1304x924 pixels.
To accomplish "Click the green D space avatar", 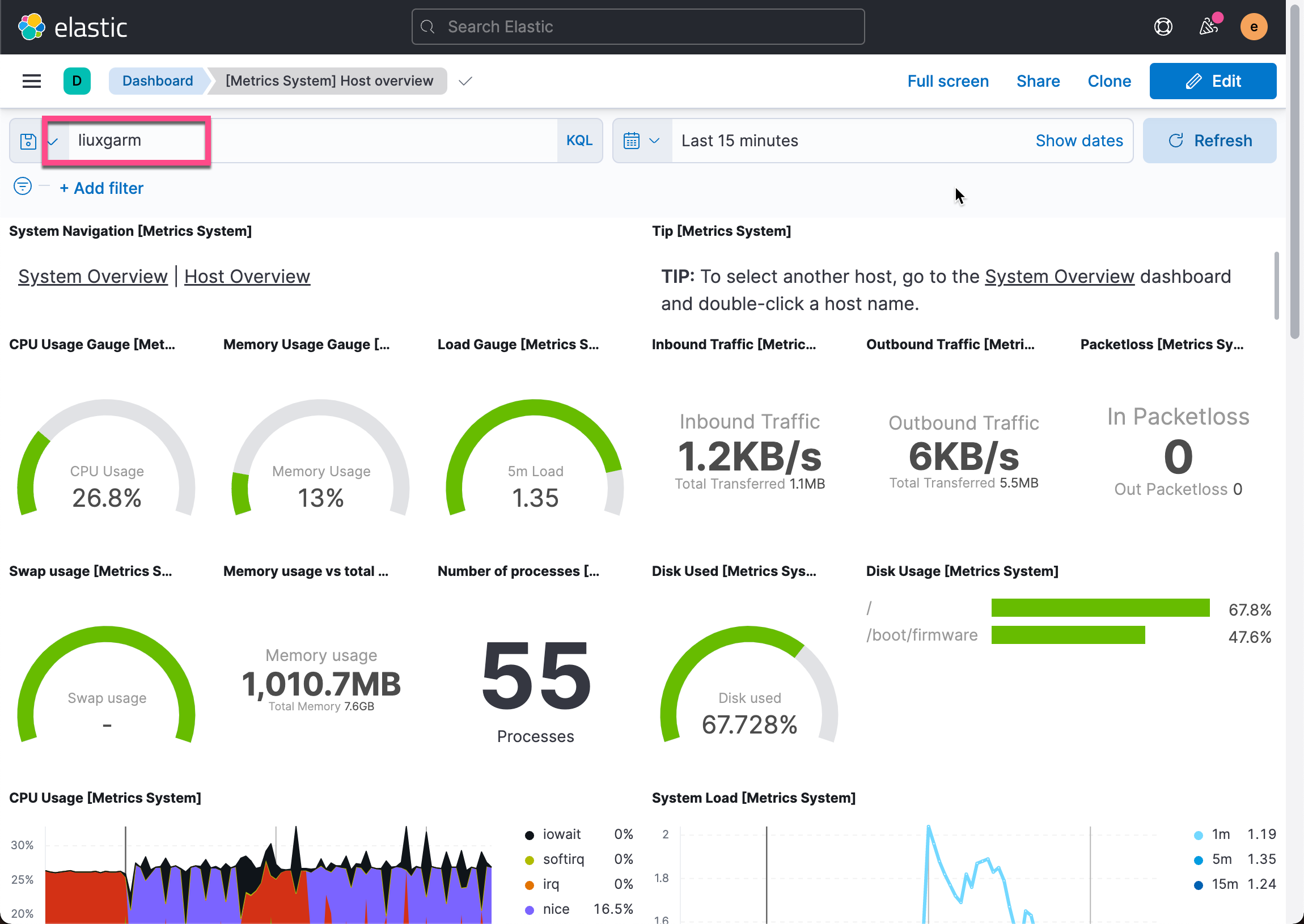I will pyautogui.click(x=77, y=81).
